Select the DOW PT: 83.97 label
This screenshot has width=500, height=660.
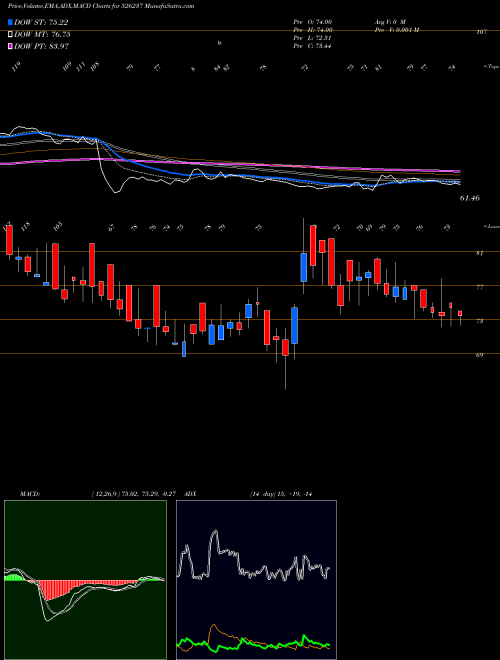42,46
